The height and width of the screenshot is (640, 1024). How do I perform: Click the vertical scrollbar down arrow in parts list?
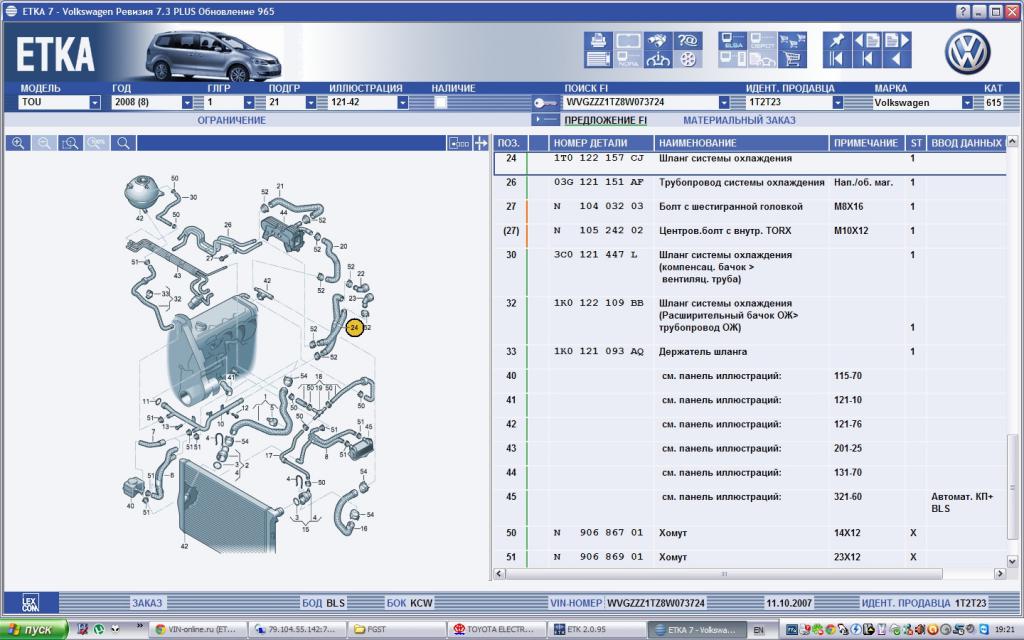(x=1012, y=561)
